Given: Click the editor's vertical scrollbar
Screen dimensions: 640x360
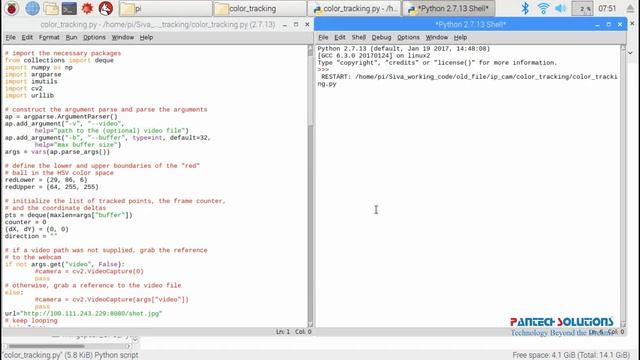Looking at the screenshot, I should (x=310, y=186).
